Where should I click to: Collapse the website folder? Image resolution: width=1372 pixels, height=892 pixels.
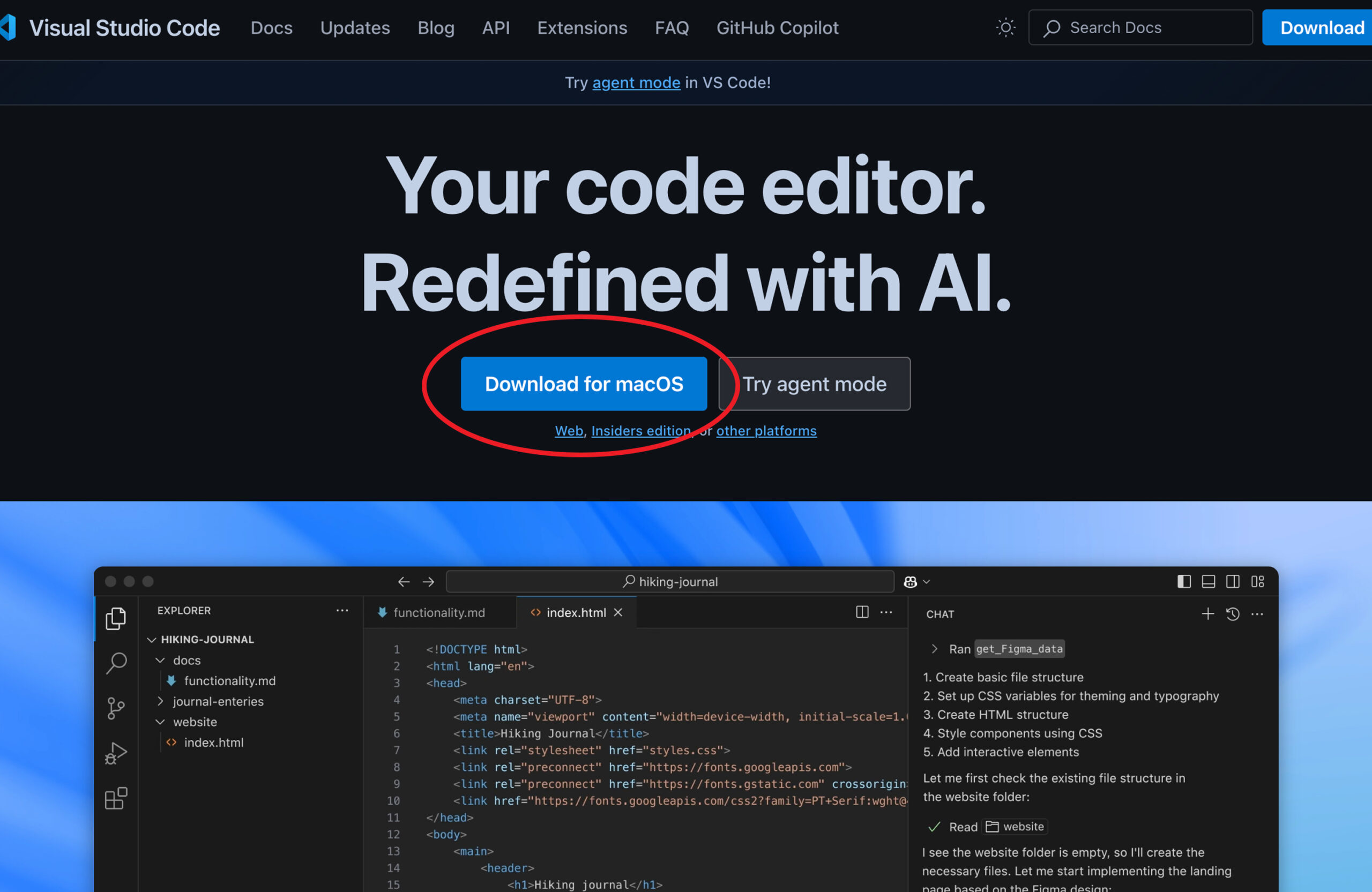(160, 722)
